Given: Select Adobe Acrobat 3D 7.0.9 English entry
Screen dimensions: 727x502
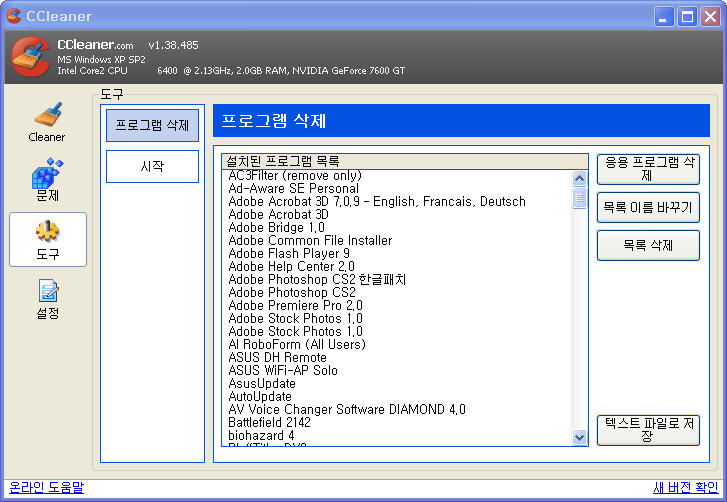Looking at the screenshot, I should point(377,202).
